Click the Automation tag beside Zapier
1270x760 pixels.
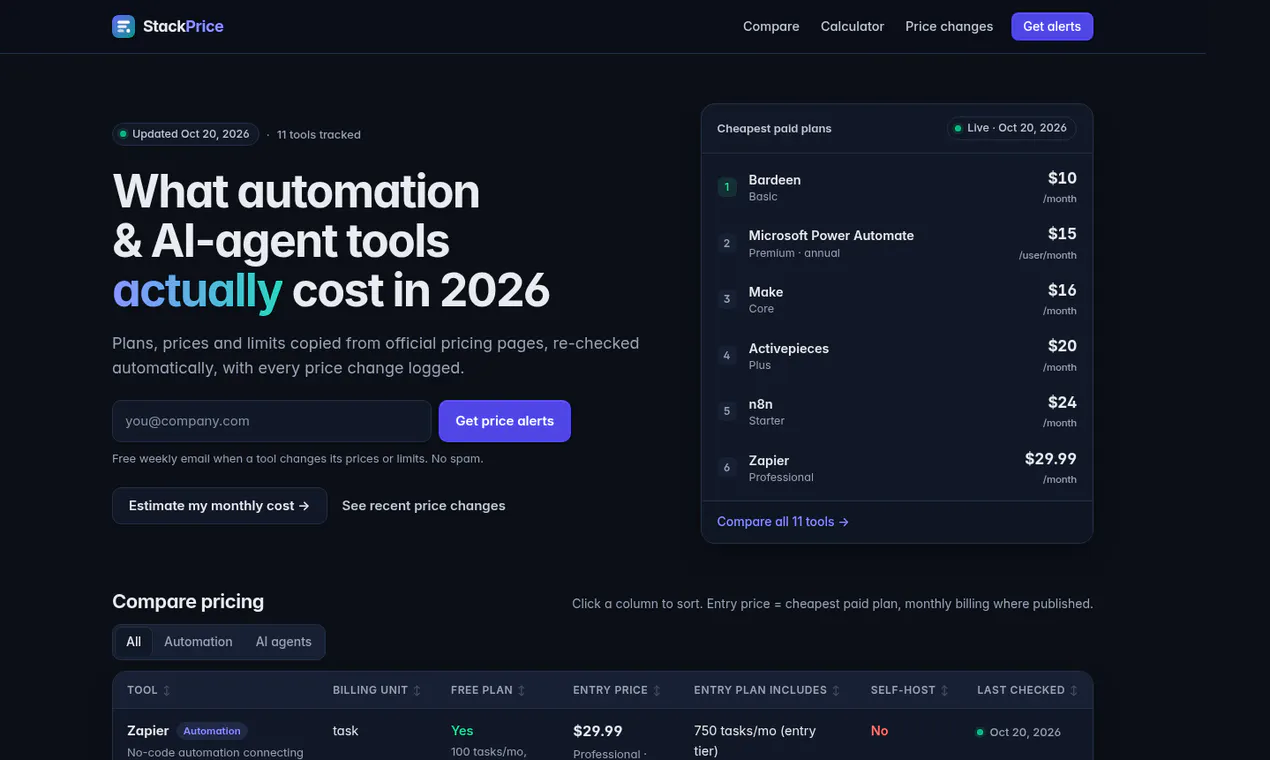click(212, 731)
